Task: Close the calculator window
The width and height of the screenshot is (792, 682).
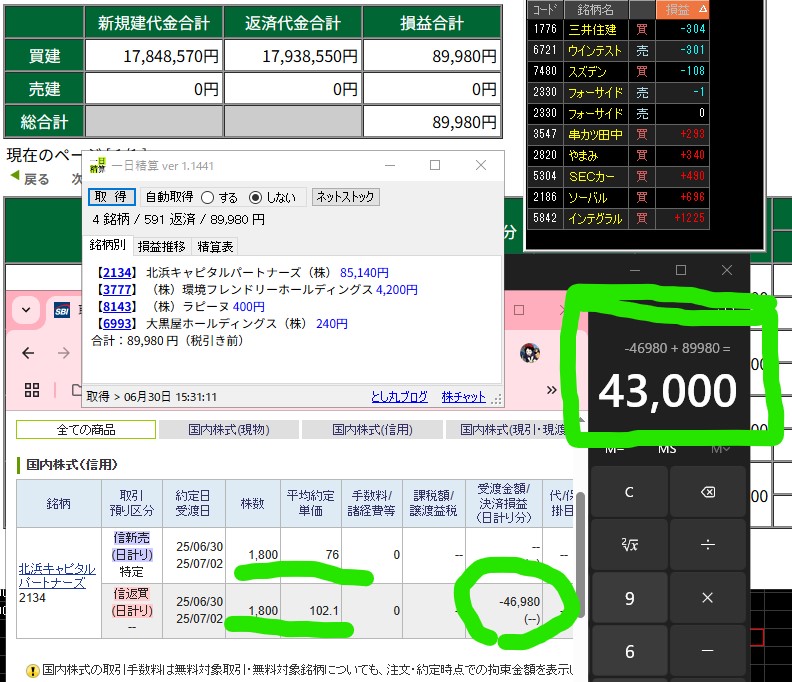Action: pos(727,270)
